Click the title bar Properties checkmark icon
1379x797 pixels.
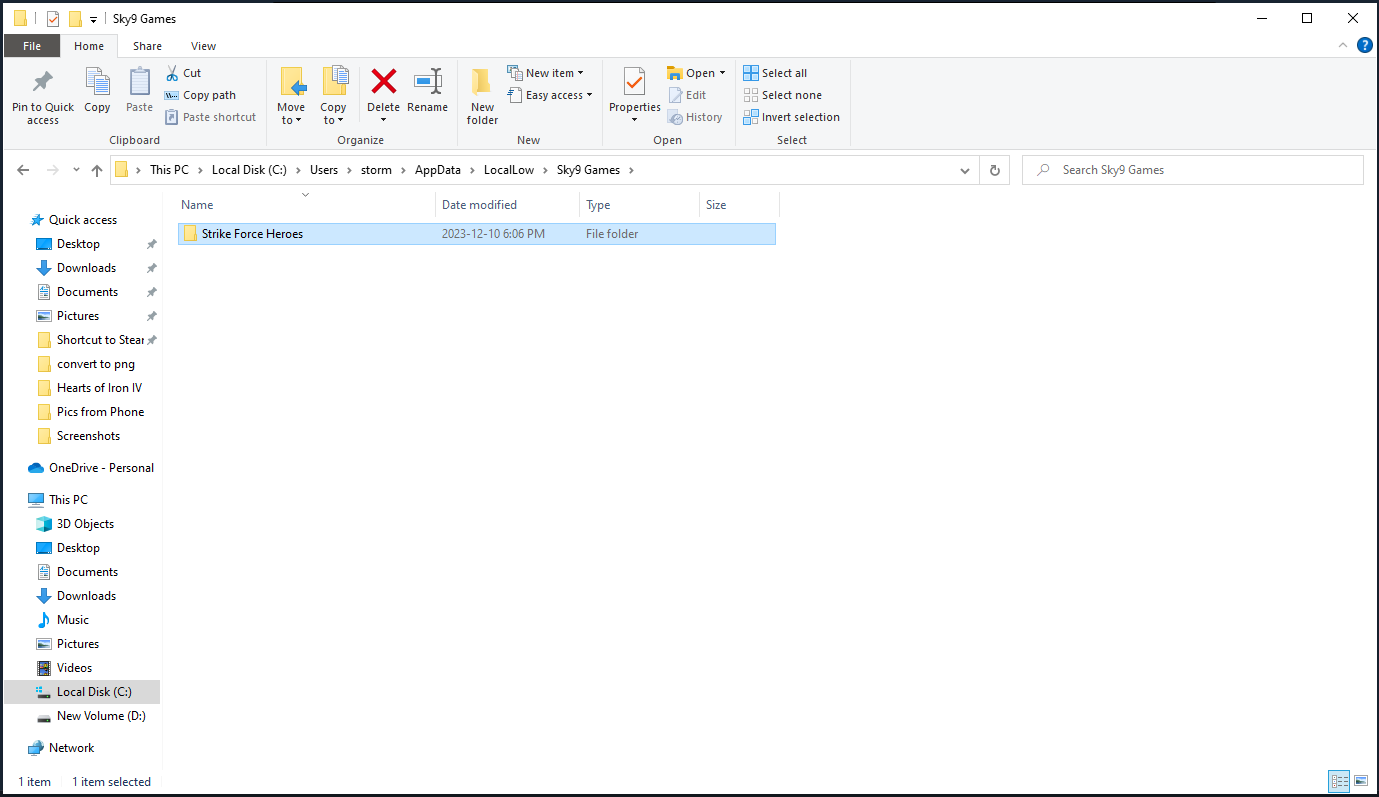coord(53,18)
